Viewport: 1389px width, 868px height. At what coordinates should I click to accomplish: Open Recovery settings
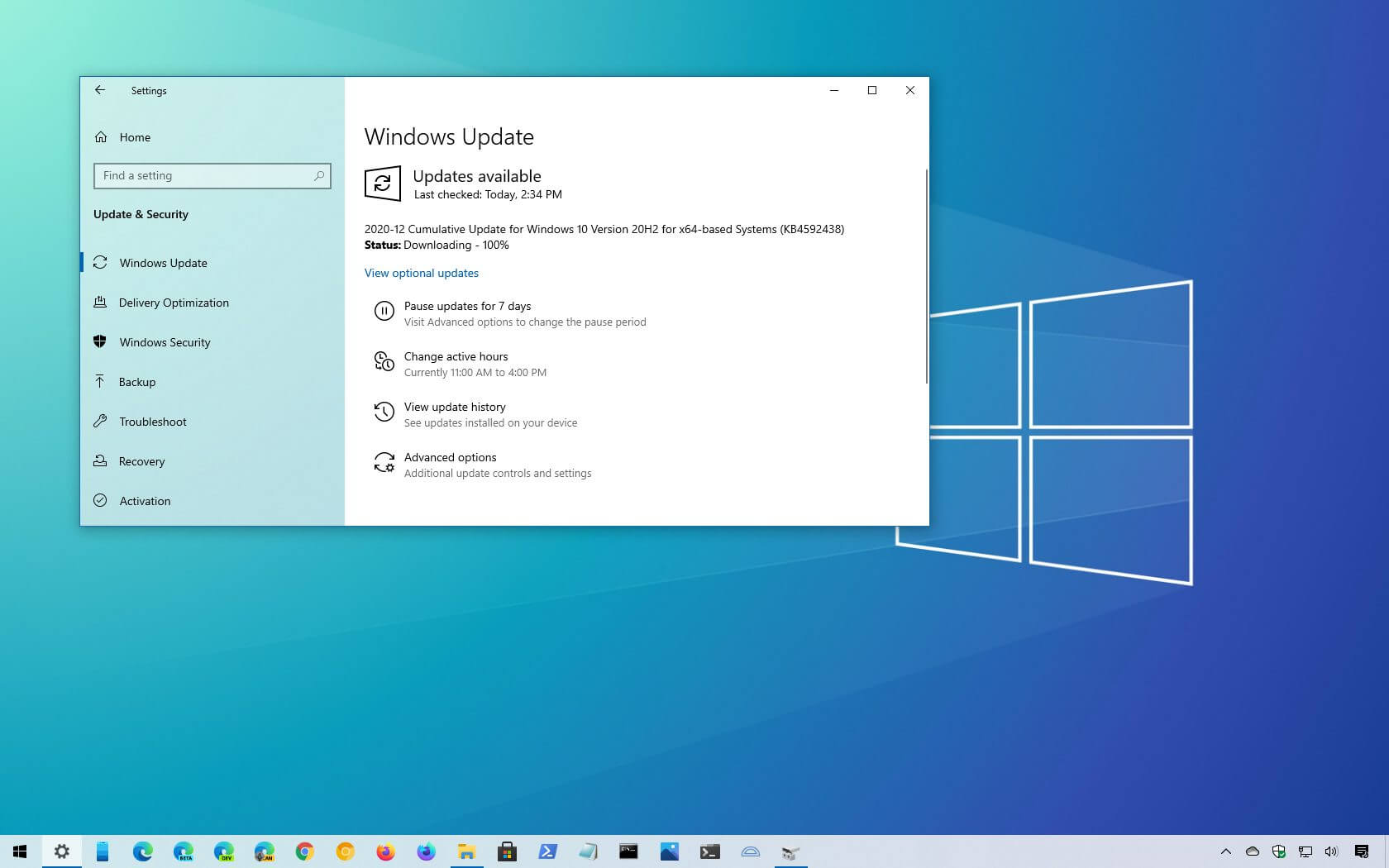(141, 461)
